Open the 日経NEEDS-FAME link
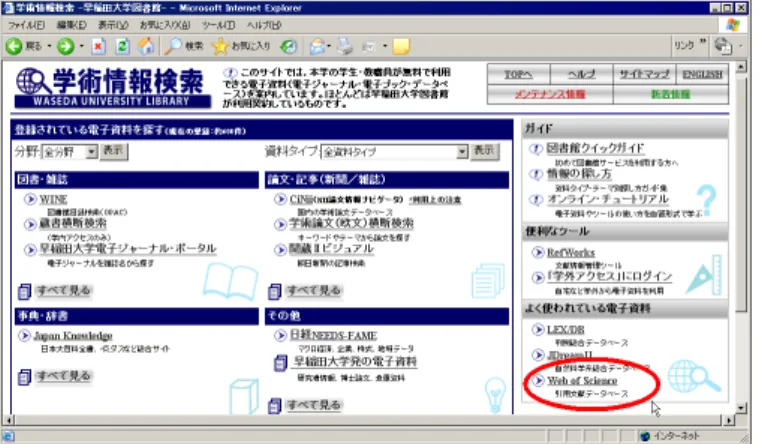 (333, 335)
